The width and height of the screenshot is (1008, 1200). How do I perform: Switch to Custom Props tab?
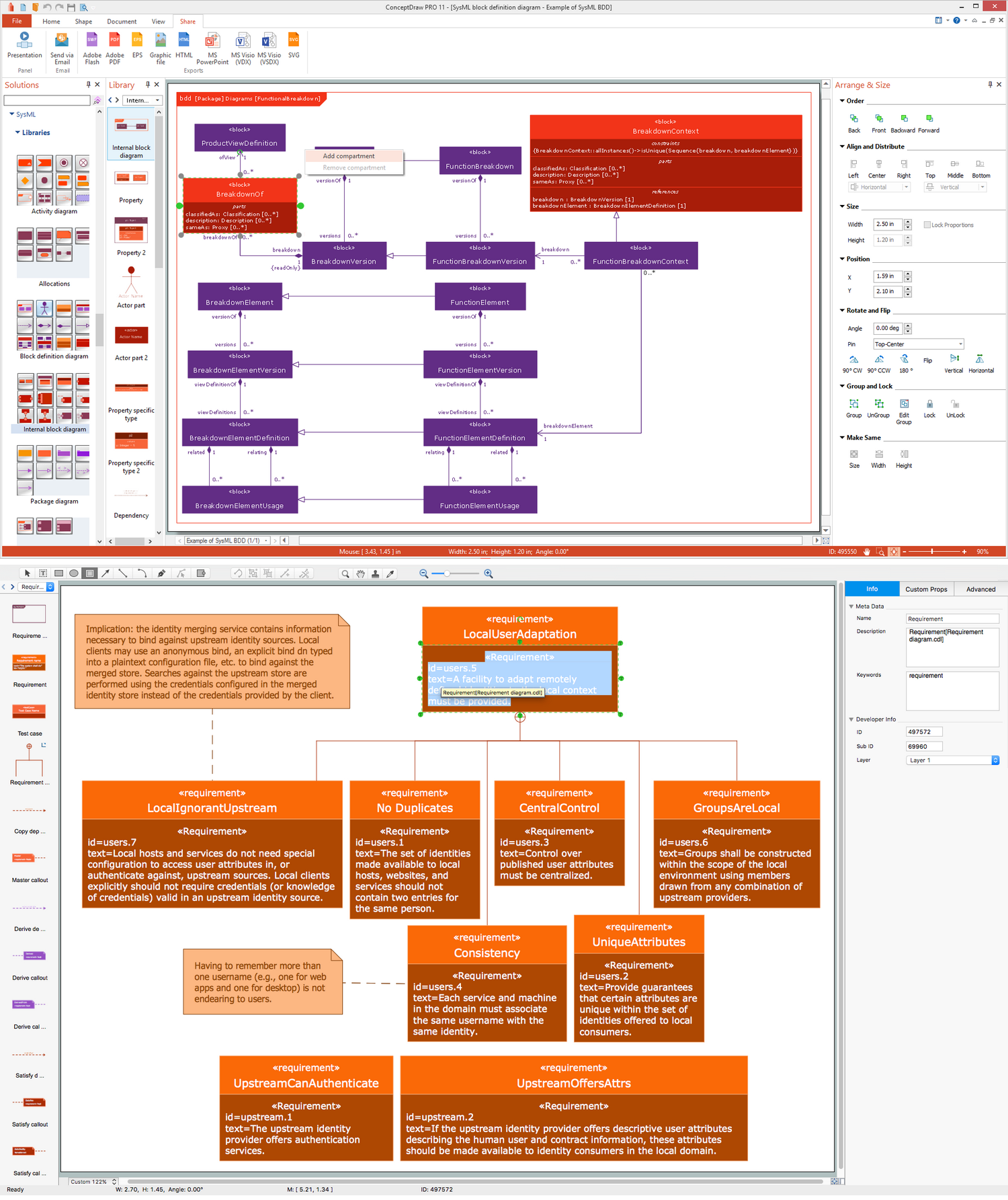tap(926, 589)
